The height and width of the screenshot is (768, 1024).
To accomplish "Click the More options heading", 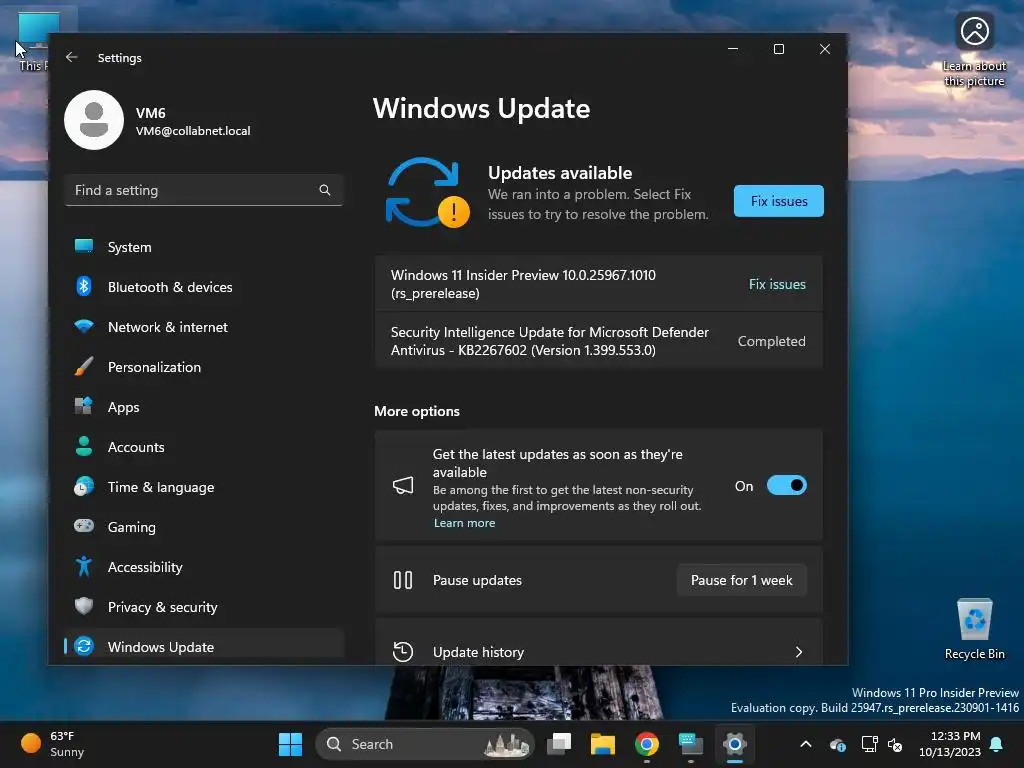I will pos(417,411).
